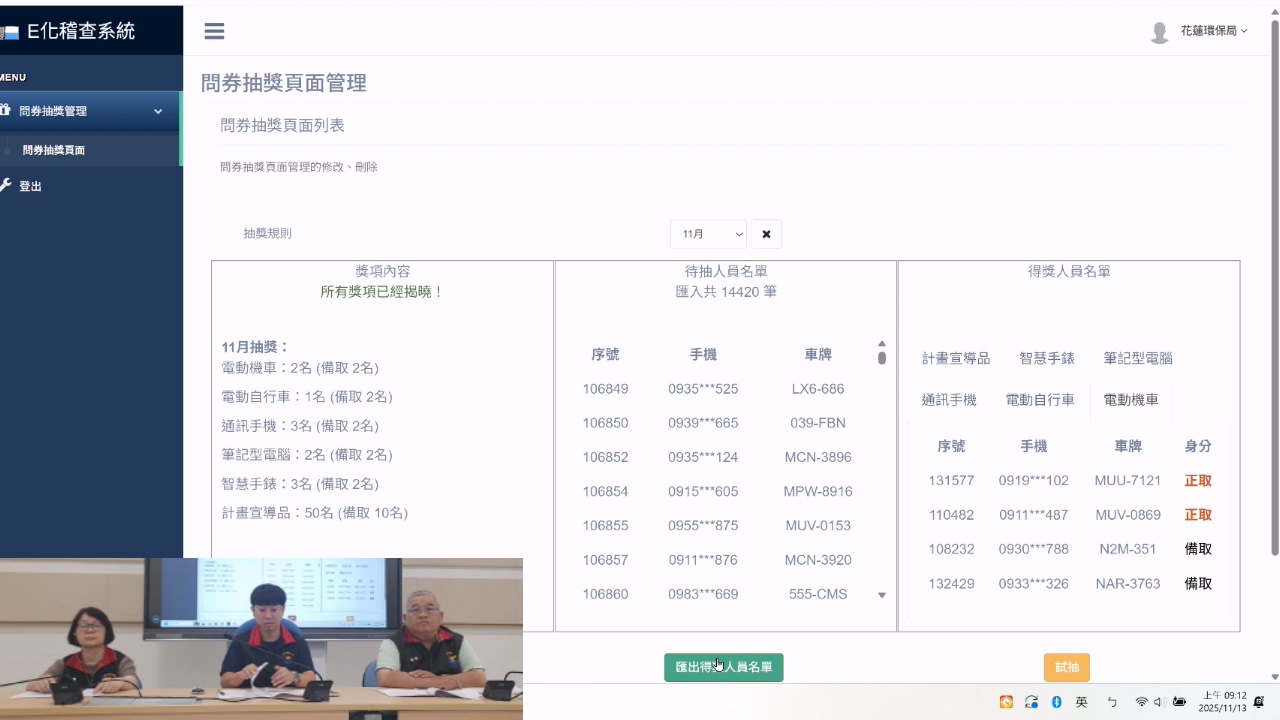Open 問券抽獎頁面 in the sidebar

[x=54, y=150]
